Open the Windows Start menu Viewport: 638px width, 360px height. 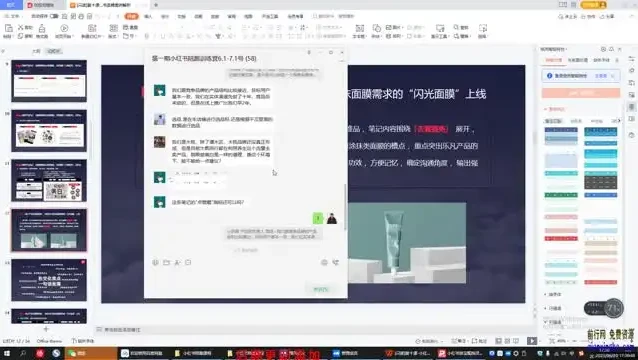coord(7,353)
